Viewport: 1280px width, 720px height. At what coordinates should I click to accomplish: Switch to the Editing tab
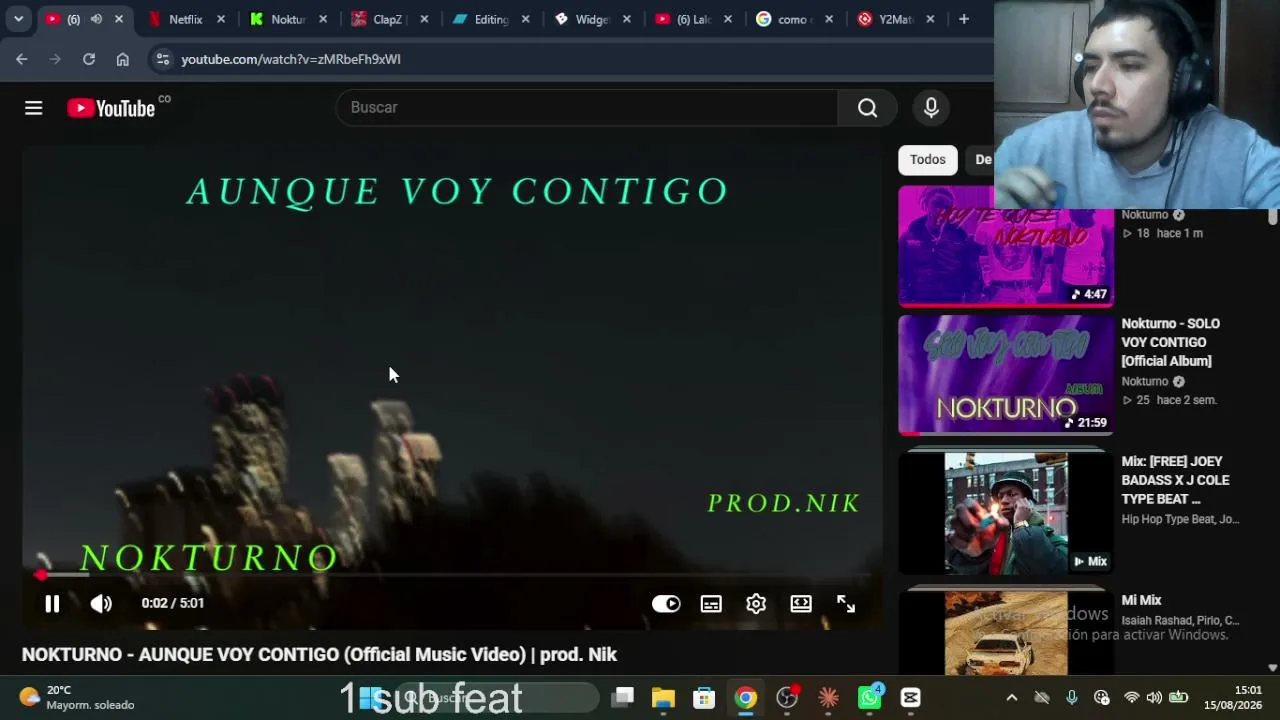pos(490,19)
